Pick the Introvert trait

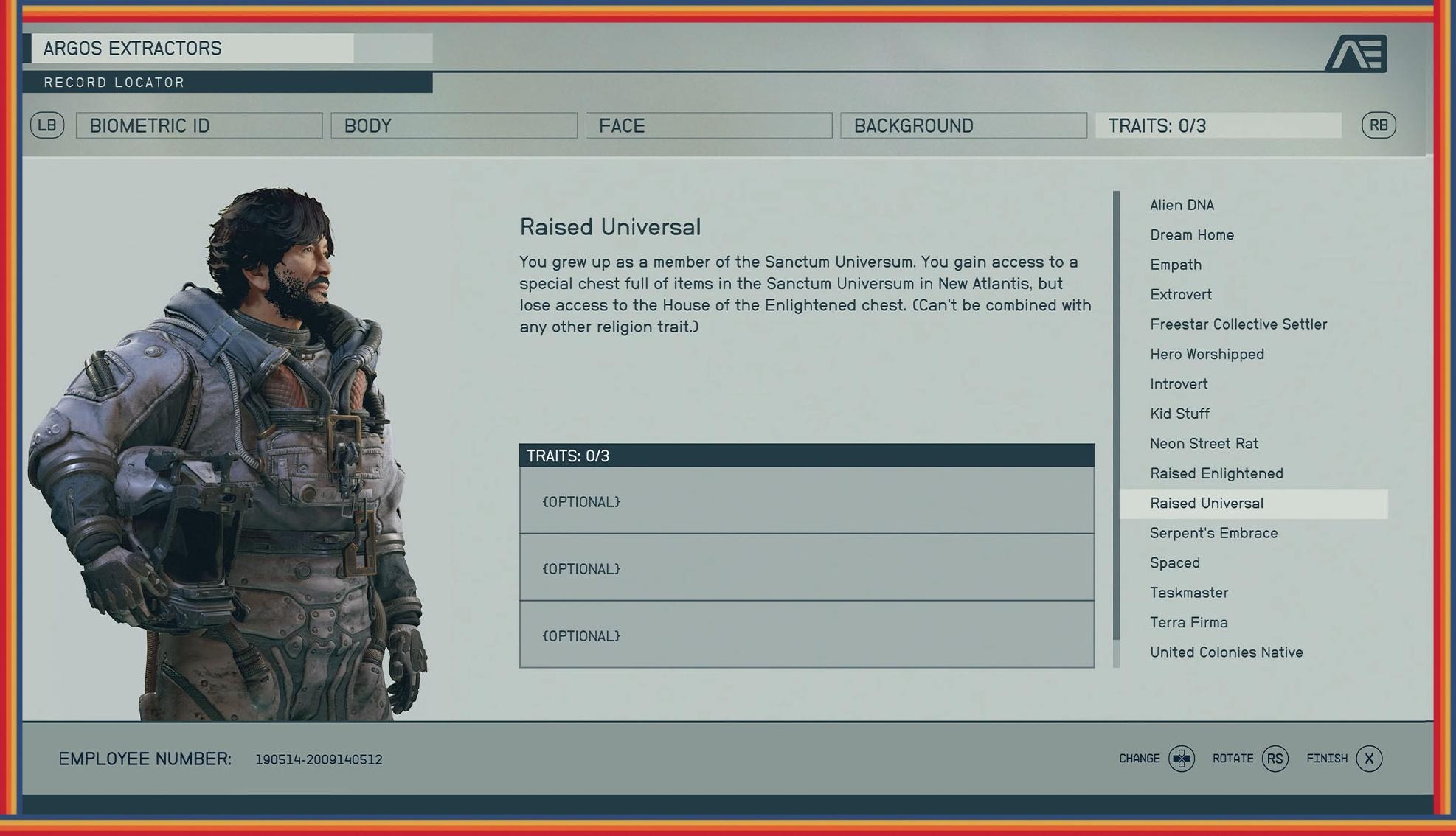click(x=1179, y=384)
